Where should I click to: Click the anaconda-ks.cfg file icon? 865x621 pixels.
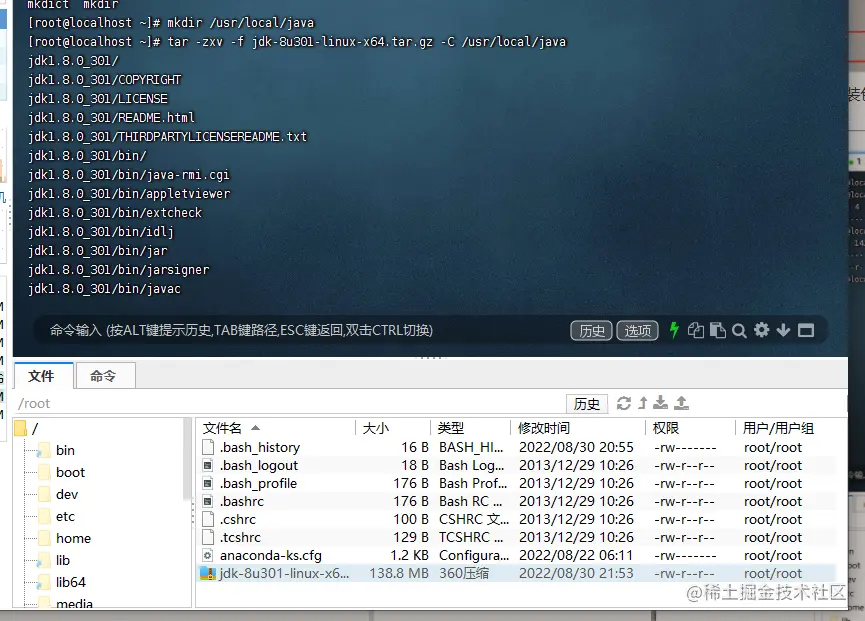[208, 555]
